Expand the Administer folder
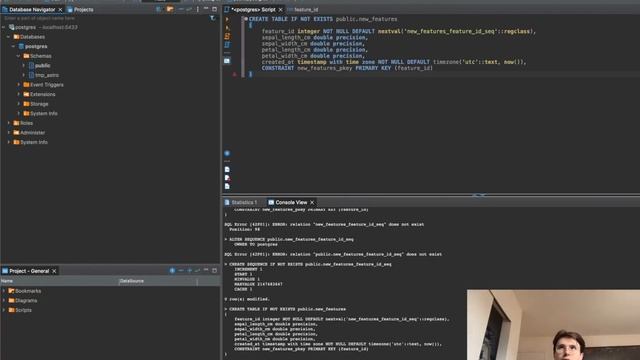 click(x=9, y=133)
